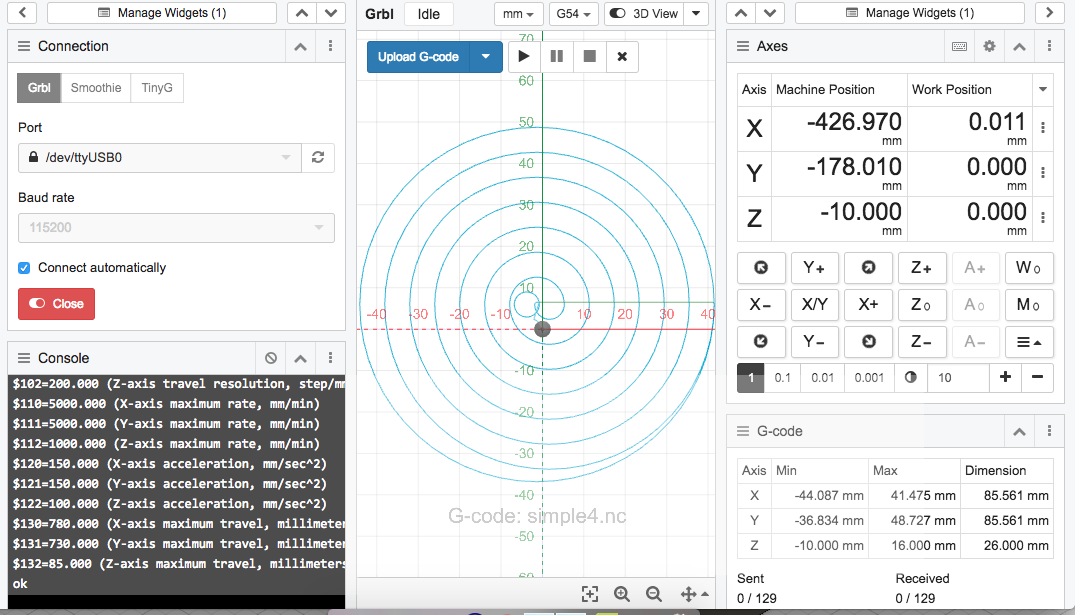
Task: Close the serial connection
Action: coord(56,305)
